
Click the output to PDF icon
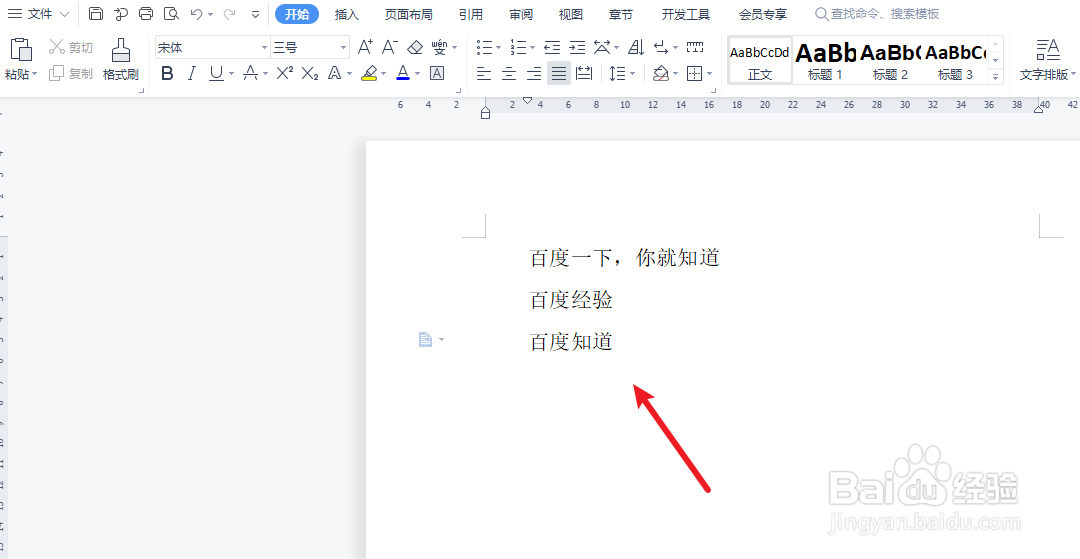coord(121,14)
